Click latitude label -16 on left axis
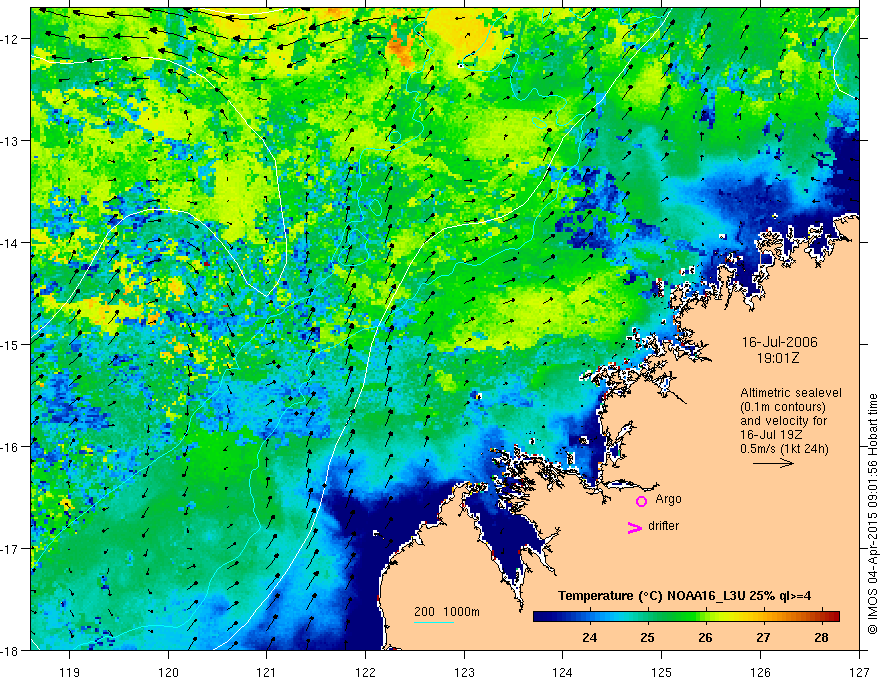 [11, 447]
